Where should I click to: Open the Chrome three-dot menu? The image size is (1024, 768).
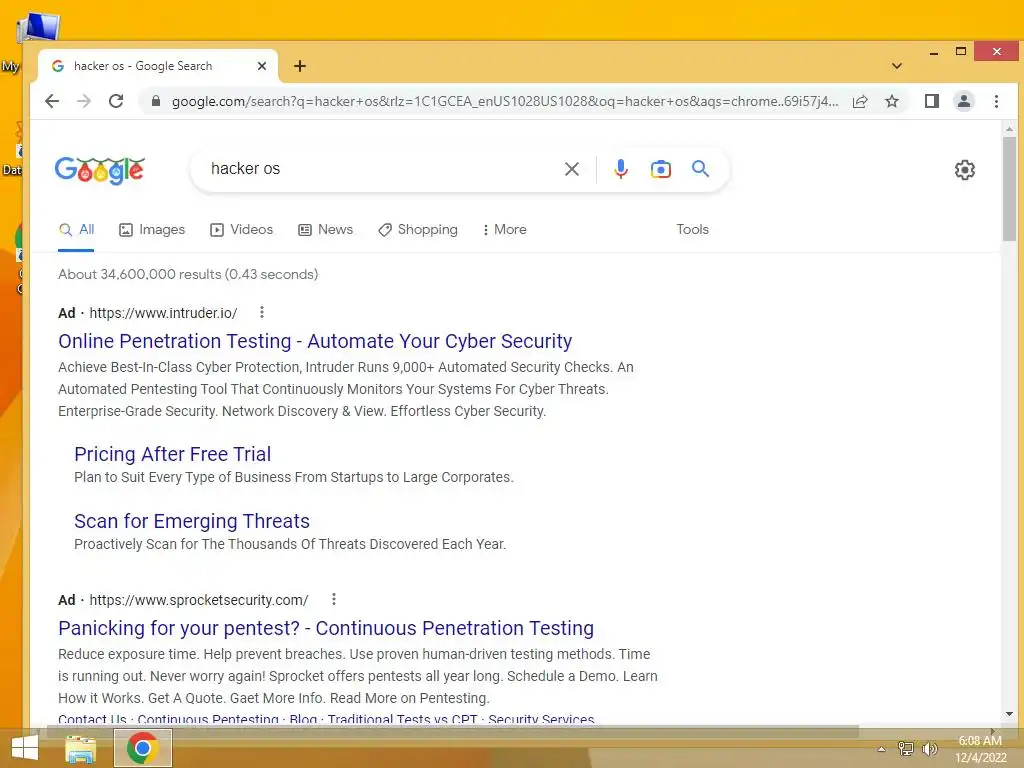point(996,101)
